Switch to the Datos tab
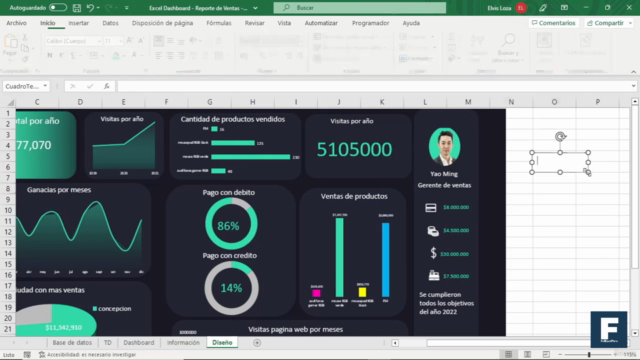This screenshot has width=640, height=360. [x=110, y=23]
